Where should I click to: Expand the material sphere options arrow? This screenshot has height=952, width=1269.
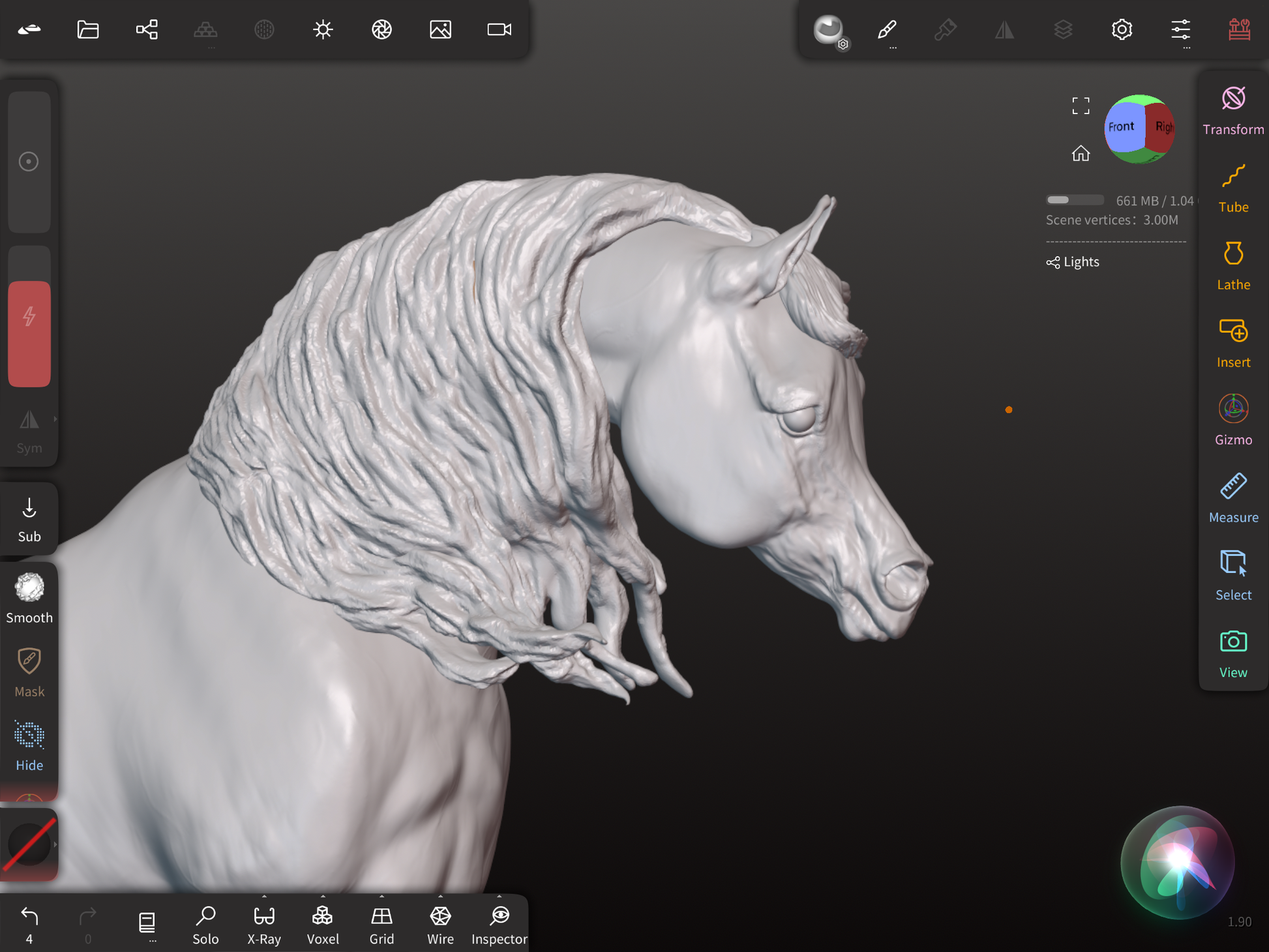click(55, 844)
